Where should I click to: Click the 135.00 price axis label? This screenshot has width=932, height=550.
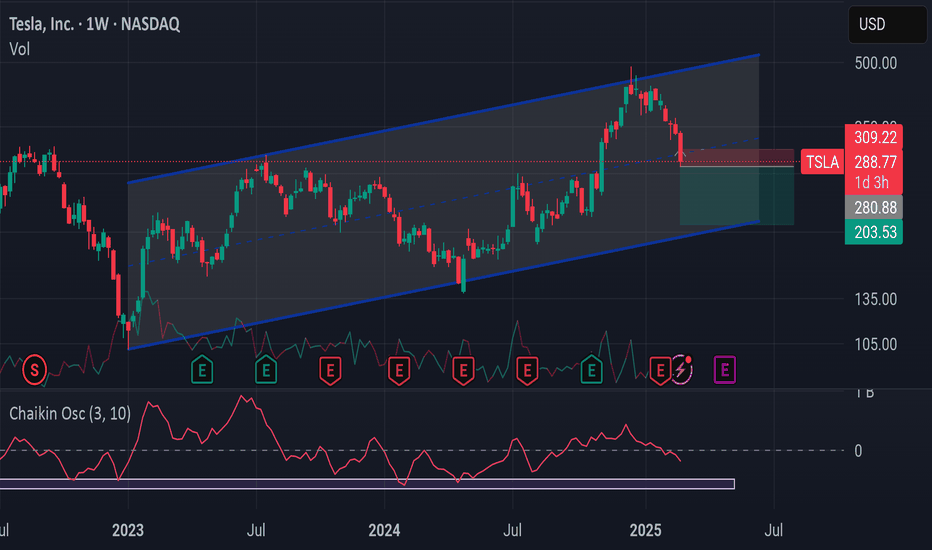pyautogui.click(x=876, y=299)
